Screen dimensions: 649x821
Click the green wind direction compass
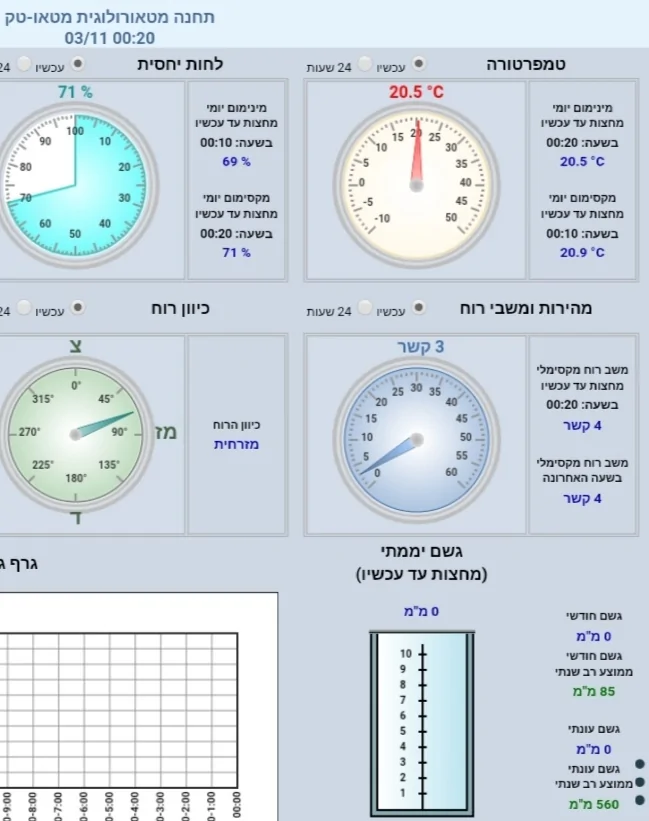[x=76, y=433]
